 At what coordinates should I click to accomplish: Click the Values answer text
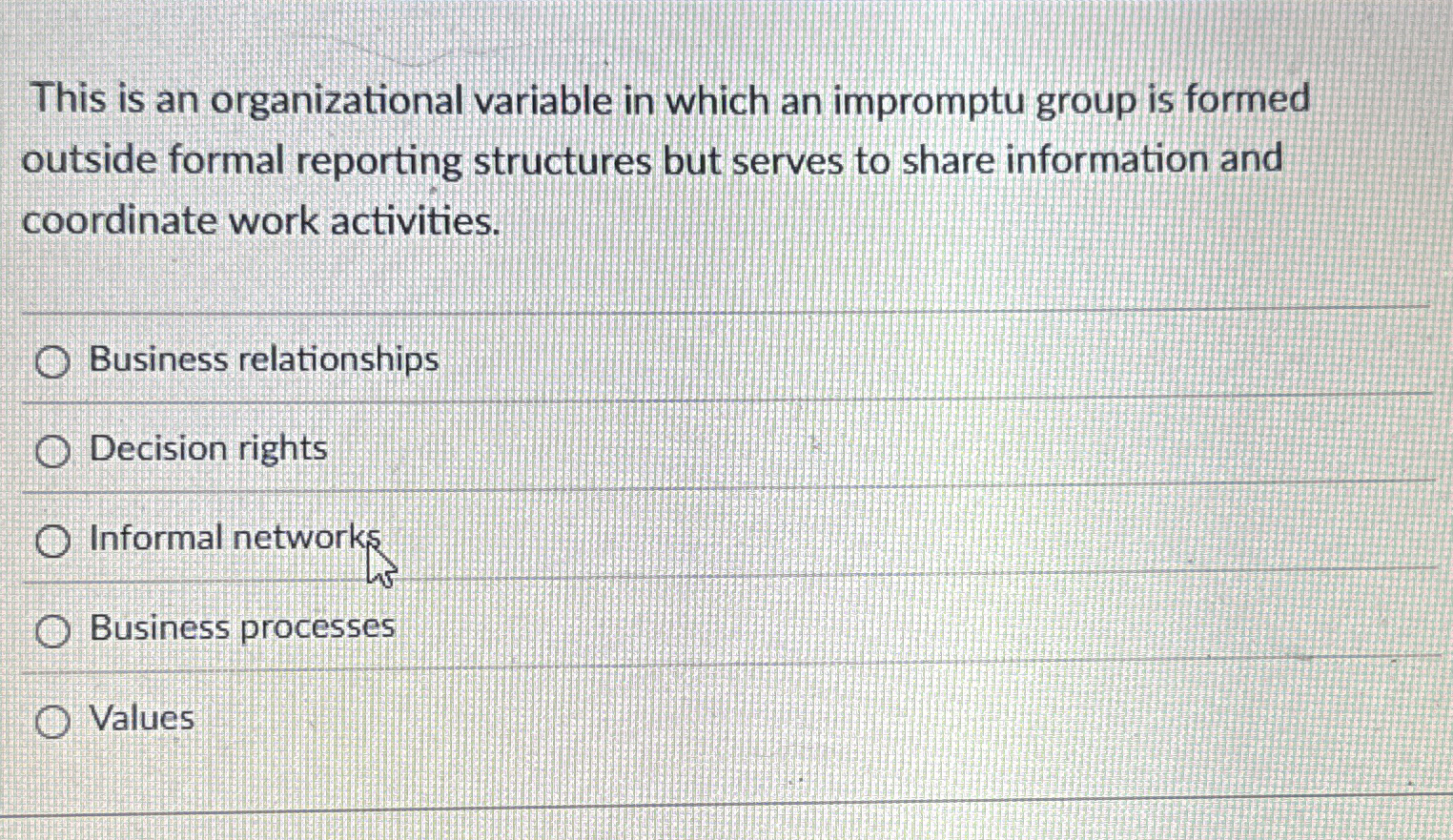click(141, 718)
